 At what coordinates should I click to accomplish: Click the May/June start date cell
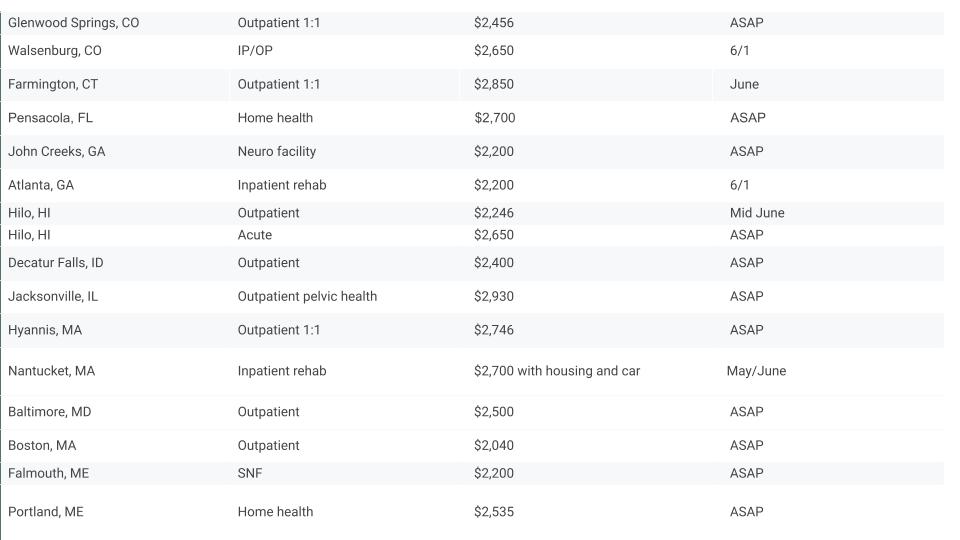click(756, 371)
